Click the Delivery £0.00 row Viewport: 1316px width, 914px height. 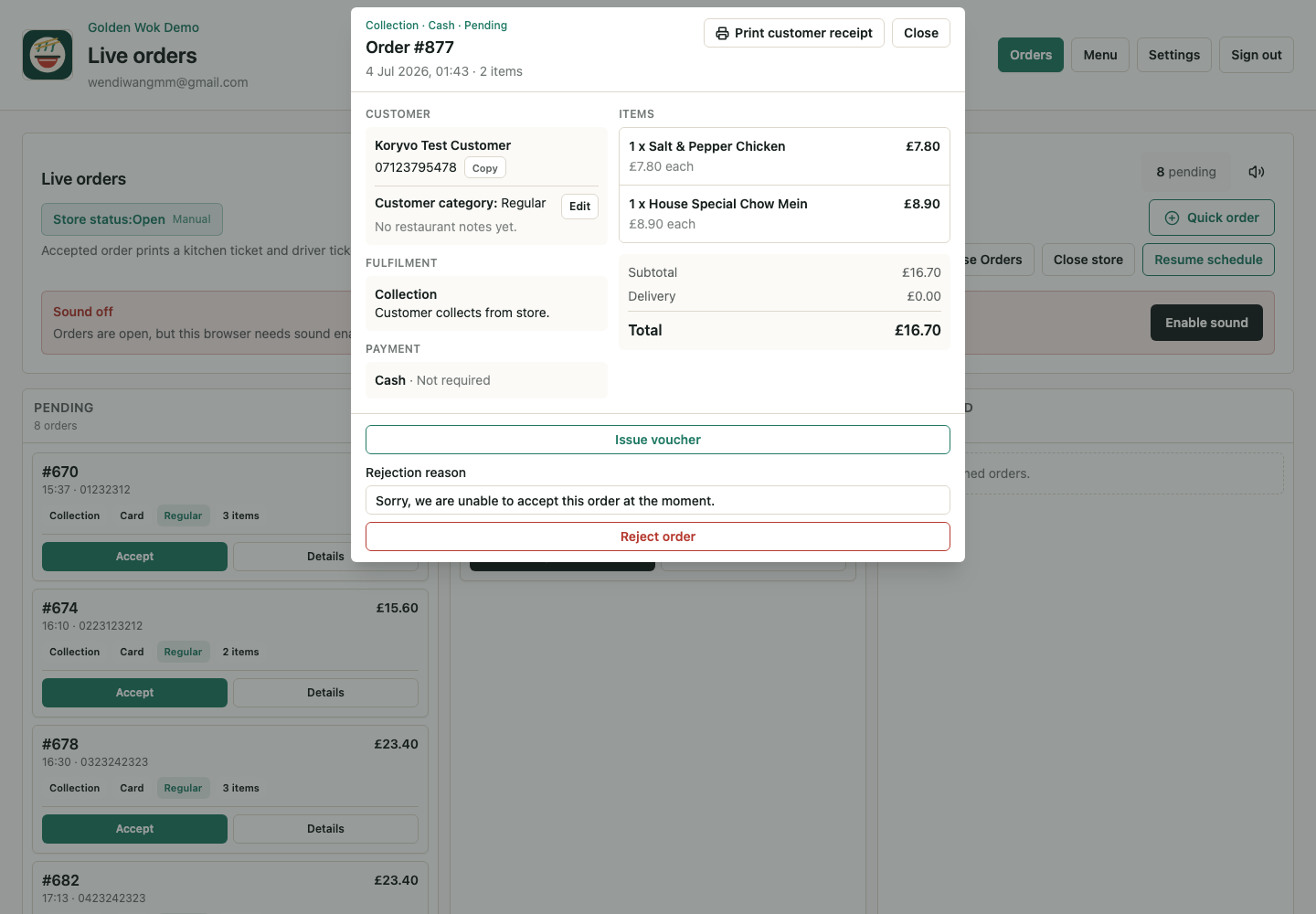[x=784, y=296]
